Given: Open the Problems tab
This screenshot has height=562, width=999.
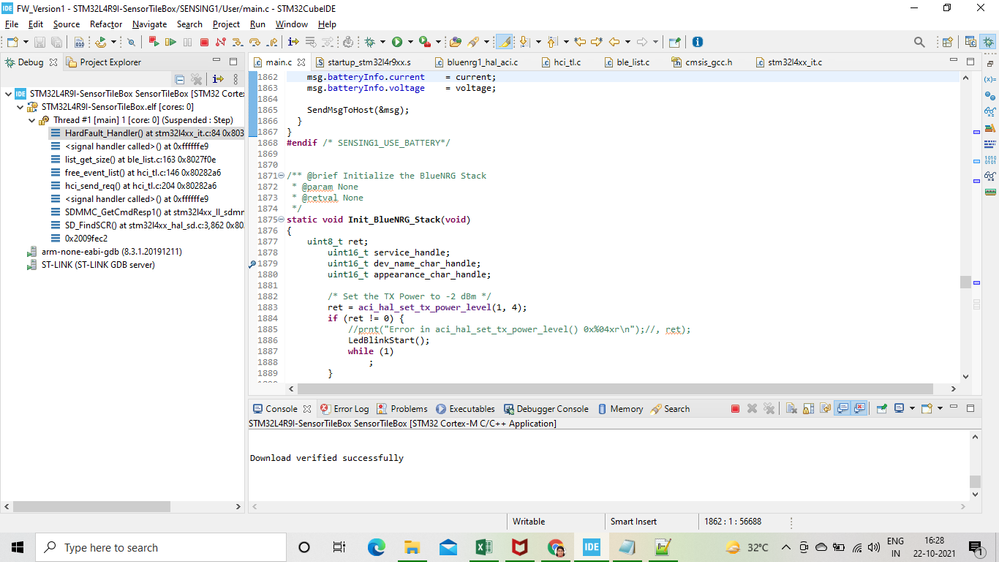Looking at the screenshot, I should click(x=402, y=408).
